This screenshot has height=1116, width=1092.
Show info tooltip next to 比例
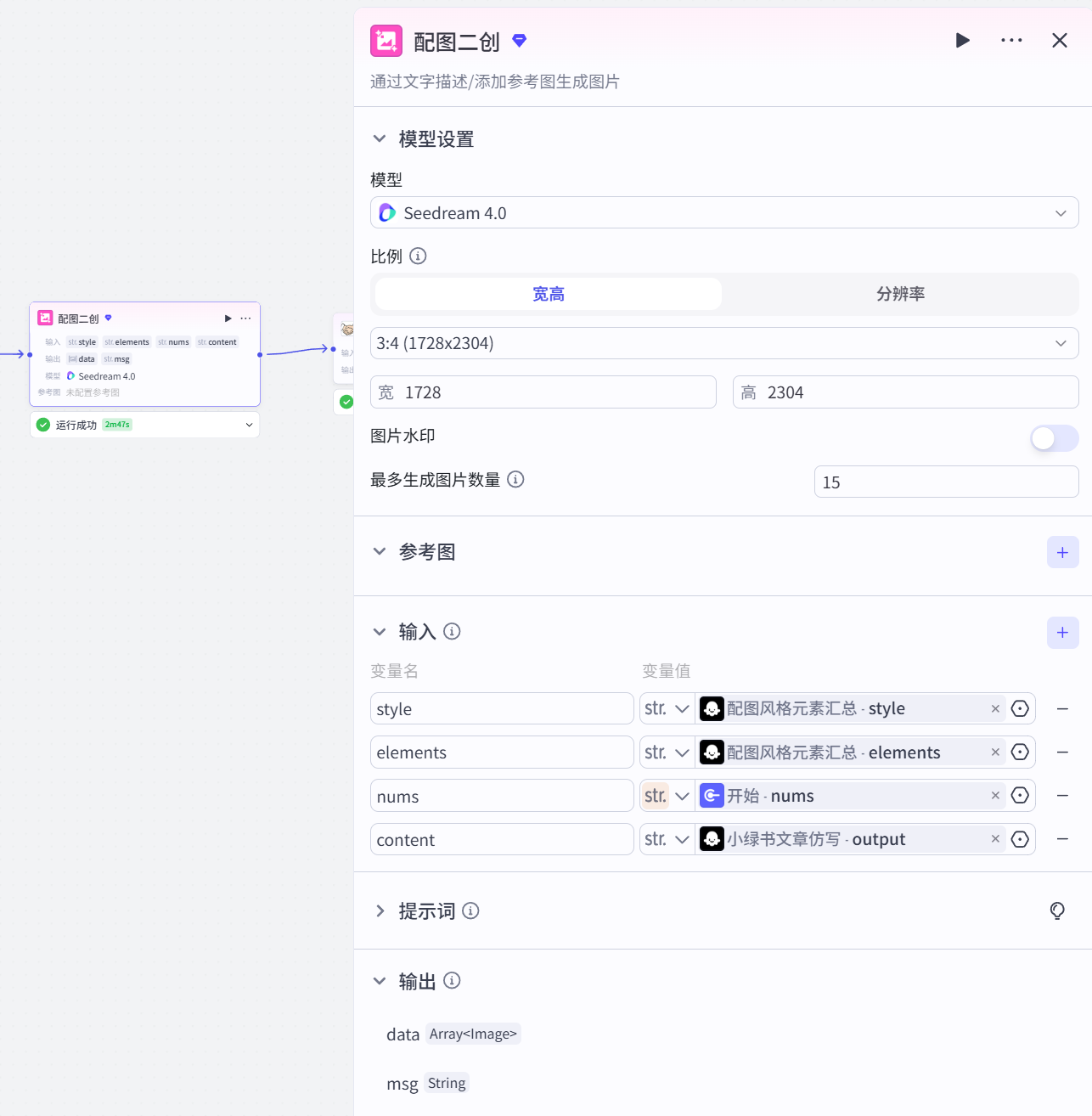(x=418, y=256)
